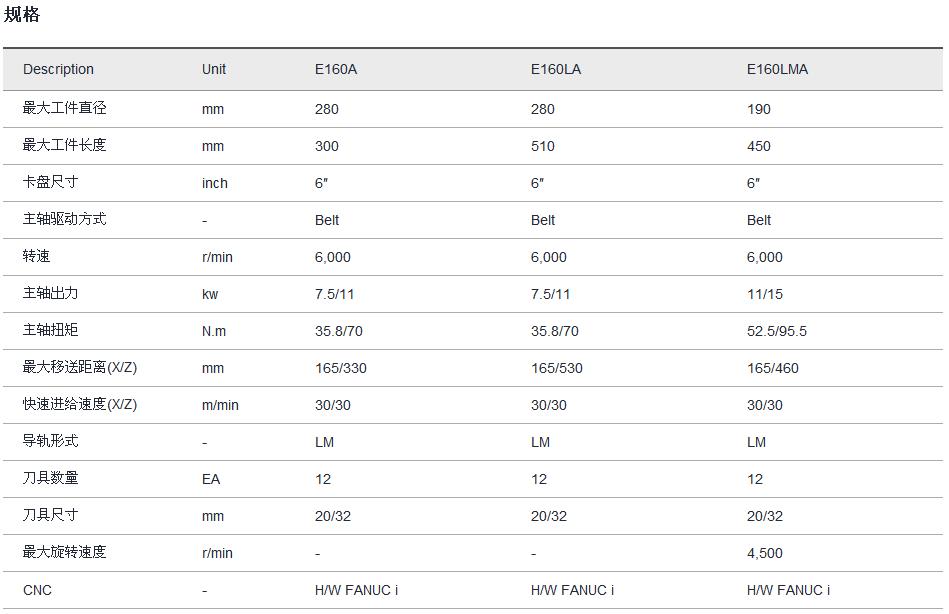949x614 pixels.
Task: Click the 165/530 travel distance value
Action: [557, 368]
